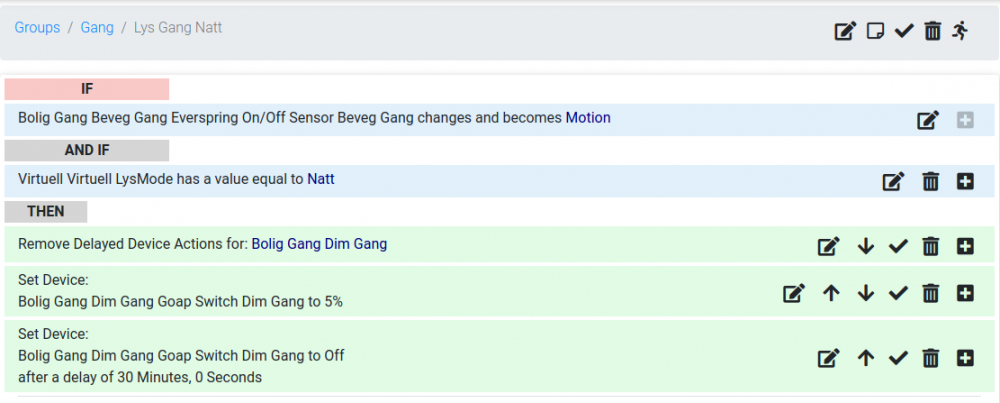Viewport: 1000px width, 403px height.
Task: Move the Dim Gang 5% action up
Action: point(830,293)
